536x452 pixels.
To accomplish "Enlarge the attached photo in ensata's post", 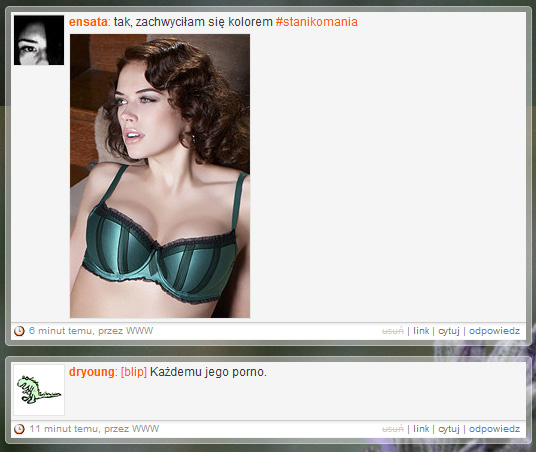I will pos(160,176).
